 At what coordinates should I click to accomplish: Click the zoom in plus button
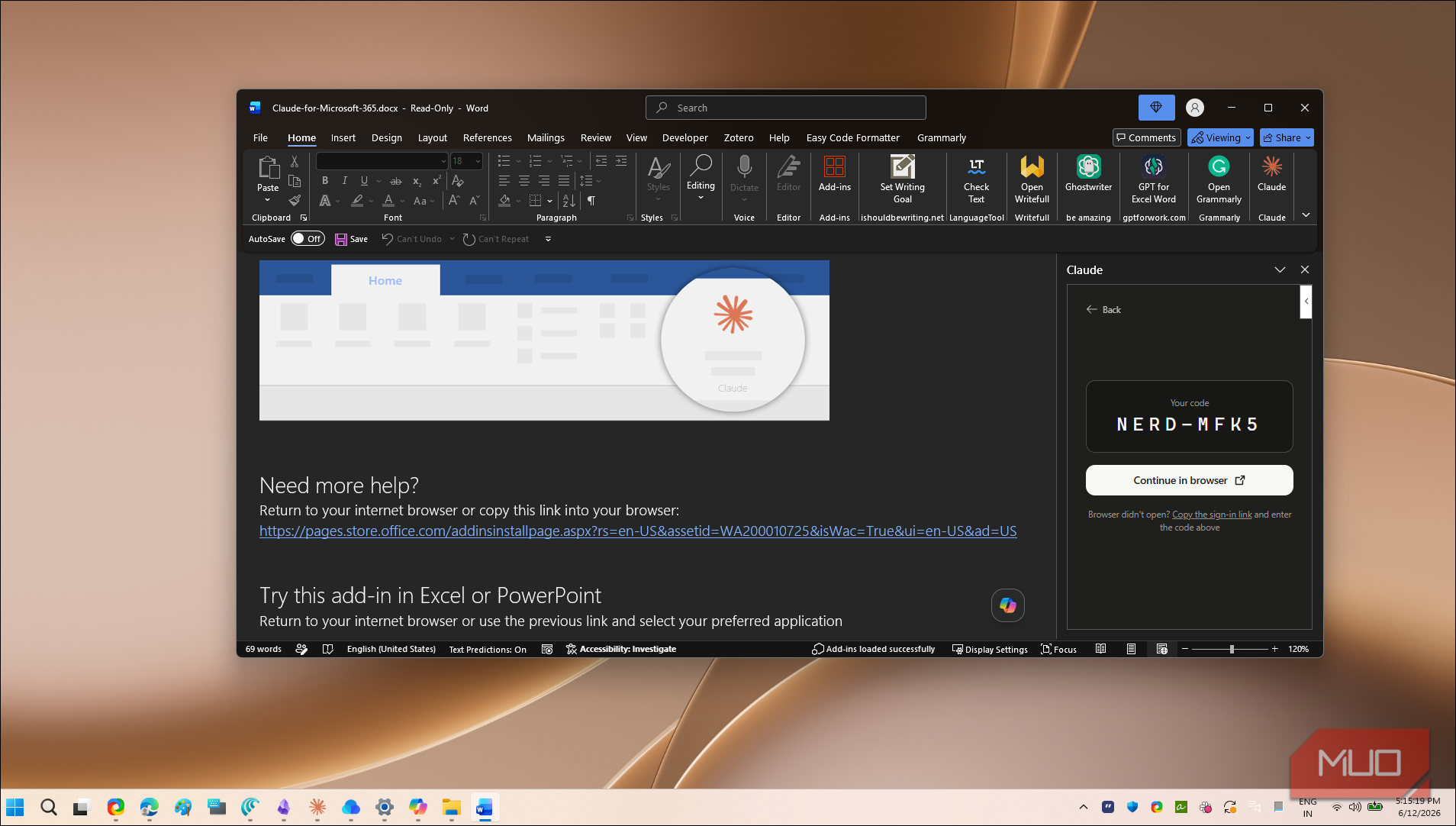(x=1274, y=649)
